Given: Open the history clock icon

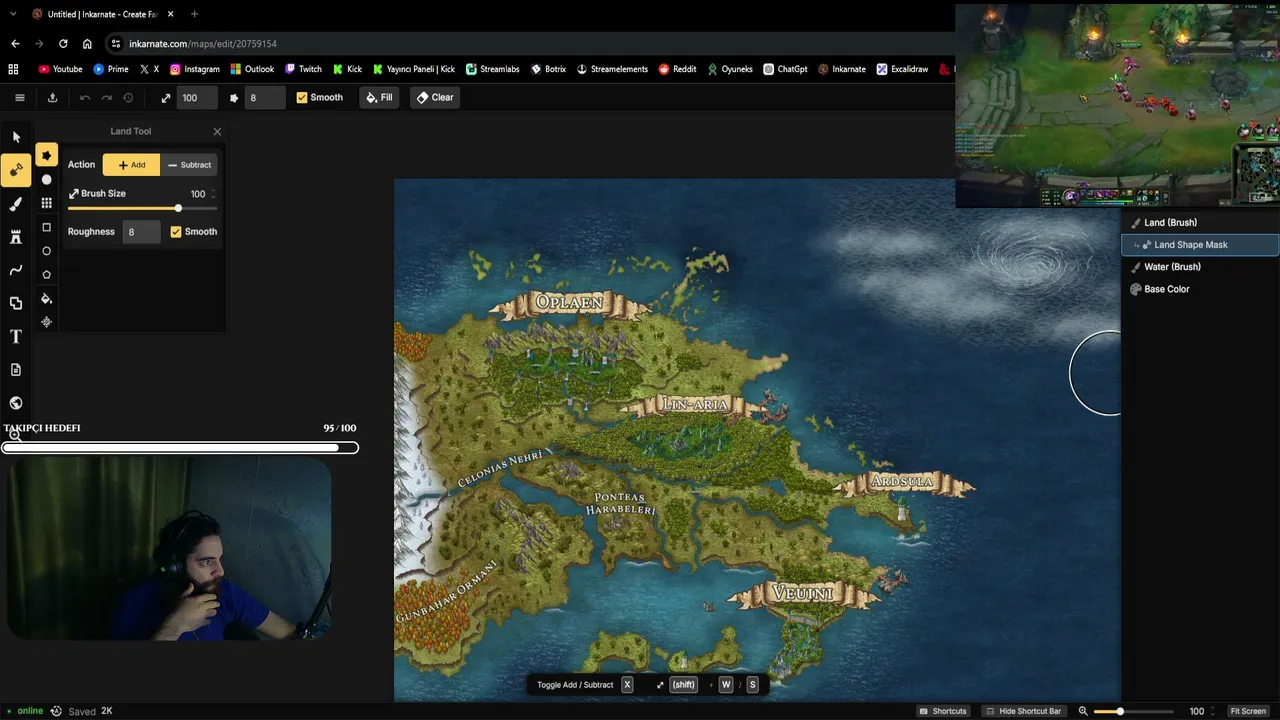Looking at the screenshot, I should coord(128,98).
